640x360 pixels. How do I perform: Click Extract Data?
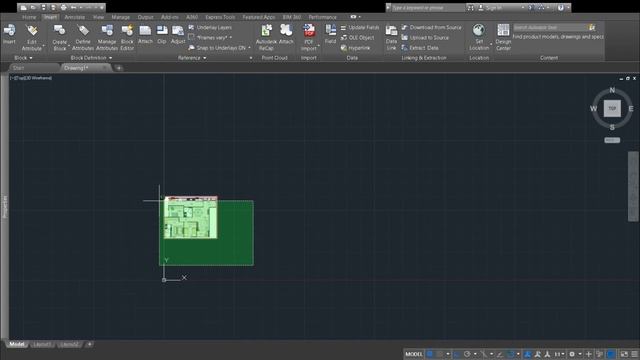coord(420,48)
